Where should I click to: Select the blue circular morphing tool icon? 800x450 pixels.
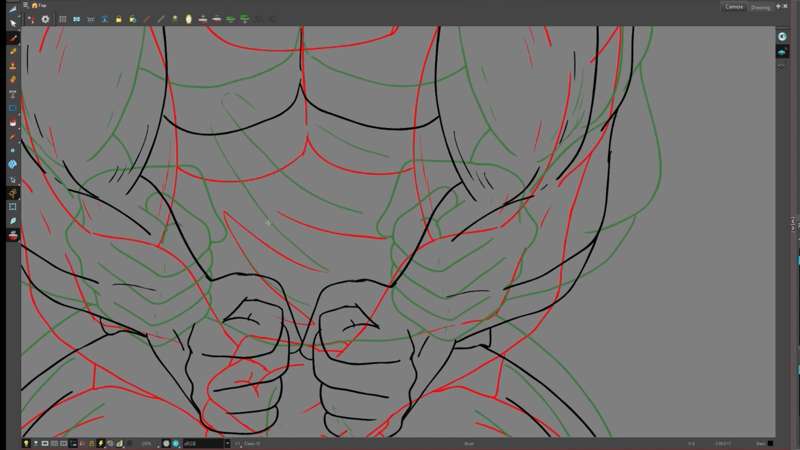13,164
